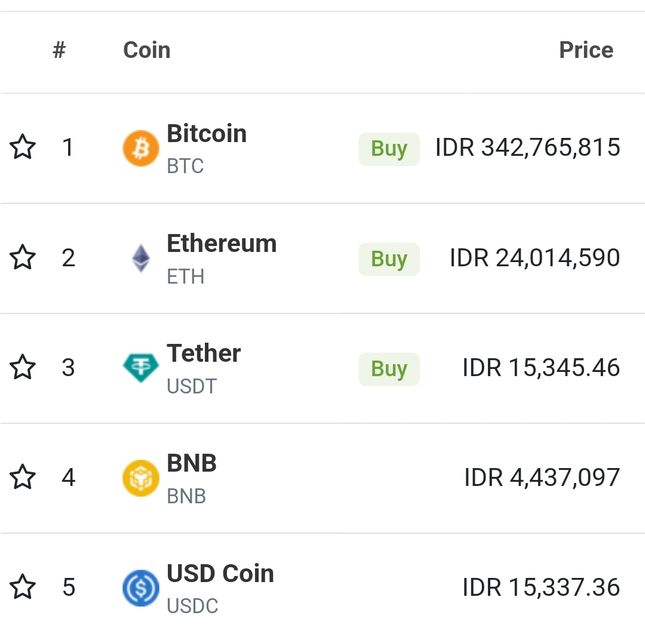645x640 pixels.
Task: Hit the Buy button for Tether
Action: click(389, 368)
